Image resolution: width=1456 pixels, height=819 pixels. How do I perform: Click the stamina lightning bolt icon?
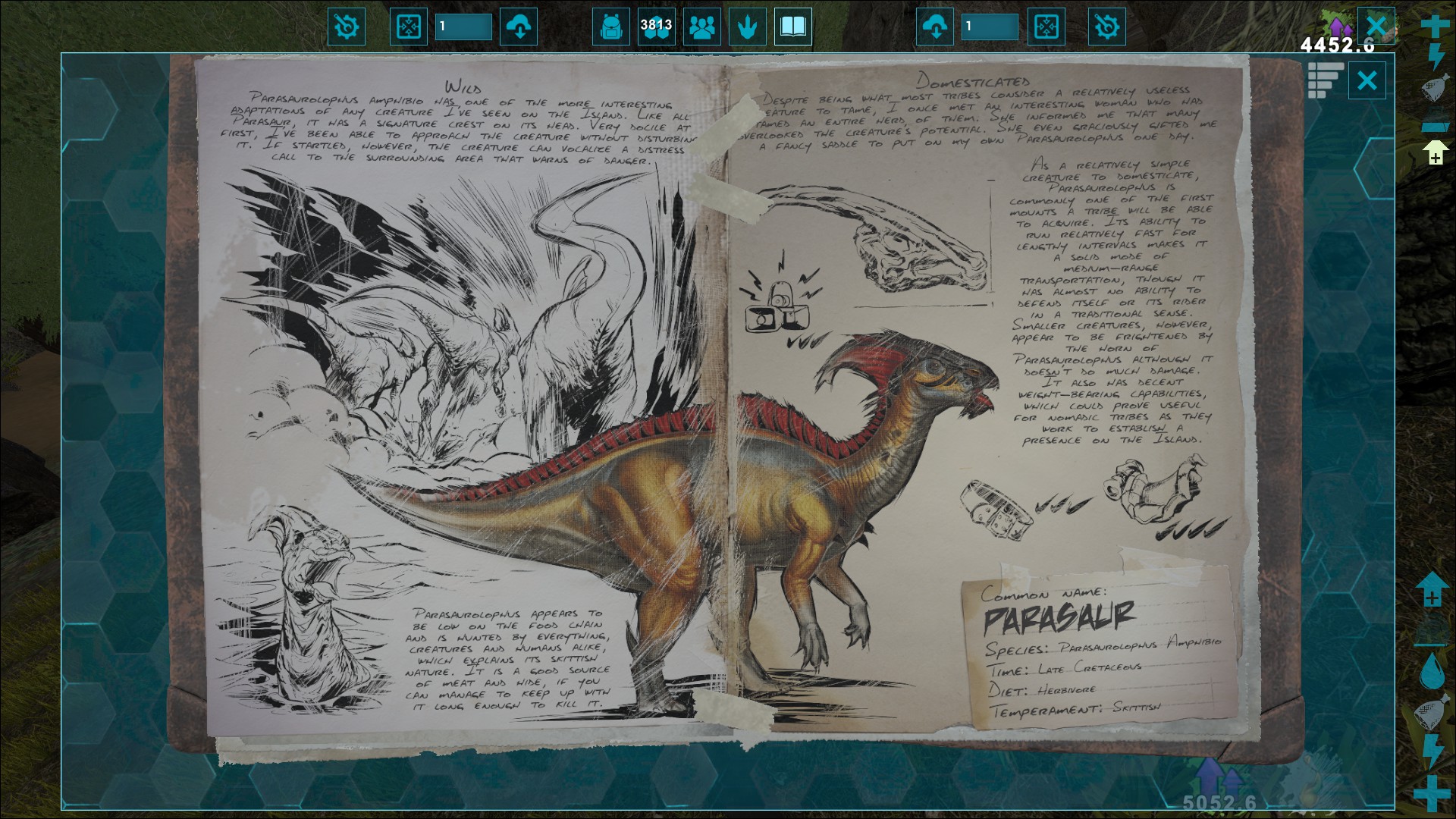coord(1435,58)
